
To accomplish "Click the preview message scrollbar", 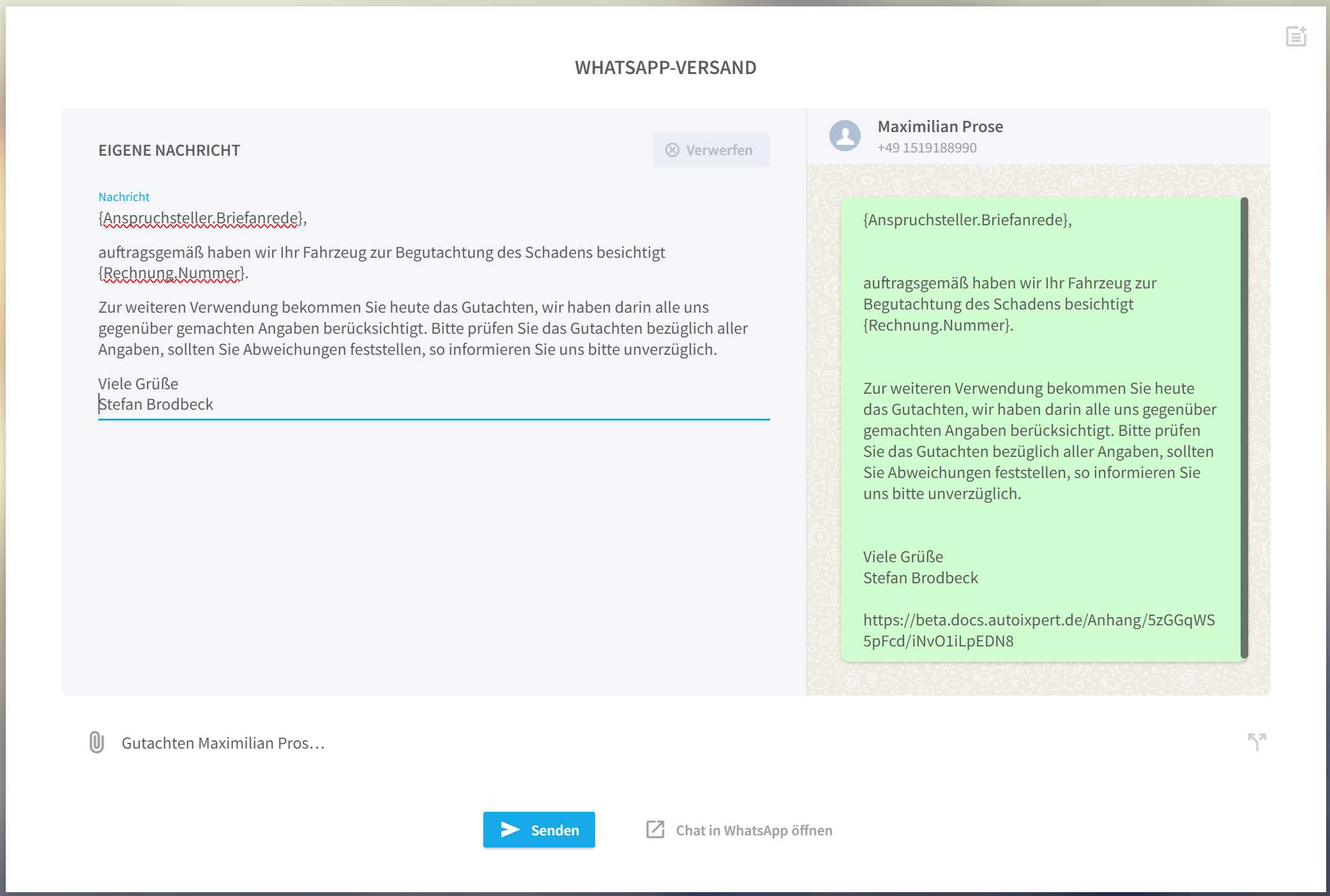I will (x=1244, y=428).
